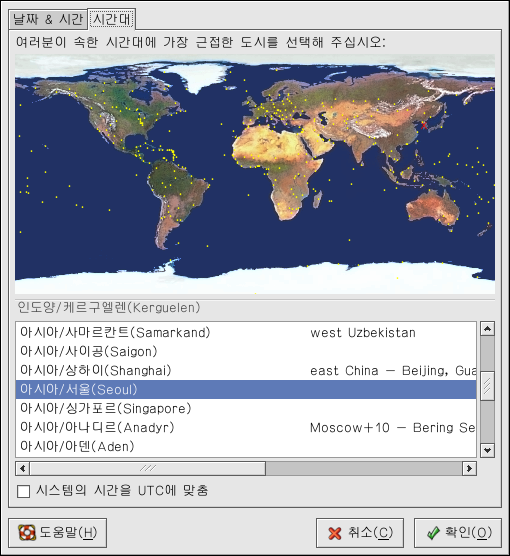Click the 확인(O) OK button
The width and height of the screenshot is (510, 556).
[x=458, y=533]
